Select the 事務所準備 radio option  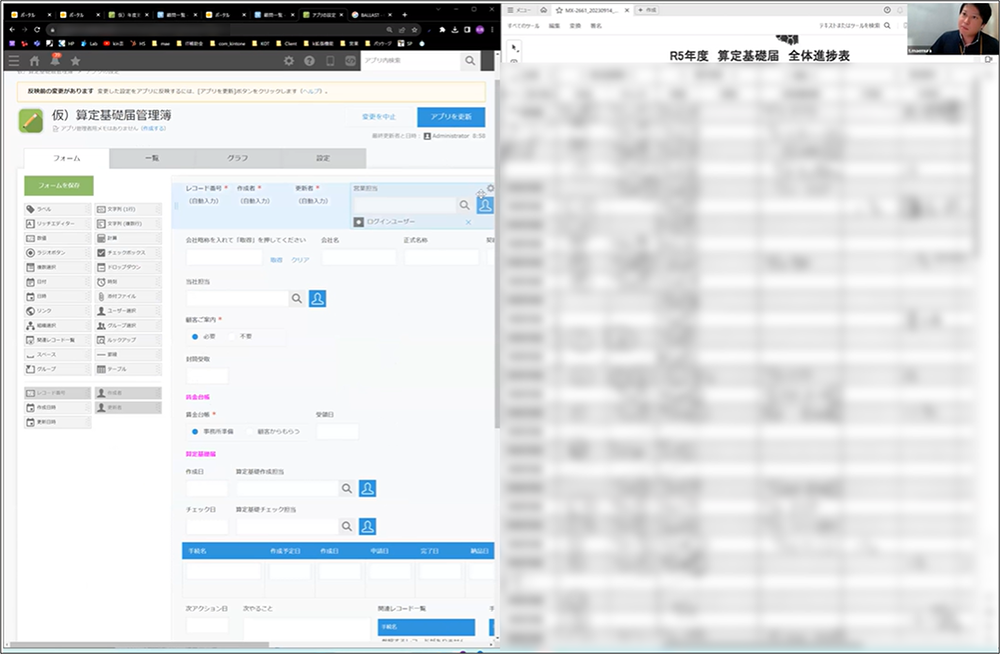tap(195, 431)
